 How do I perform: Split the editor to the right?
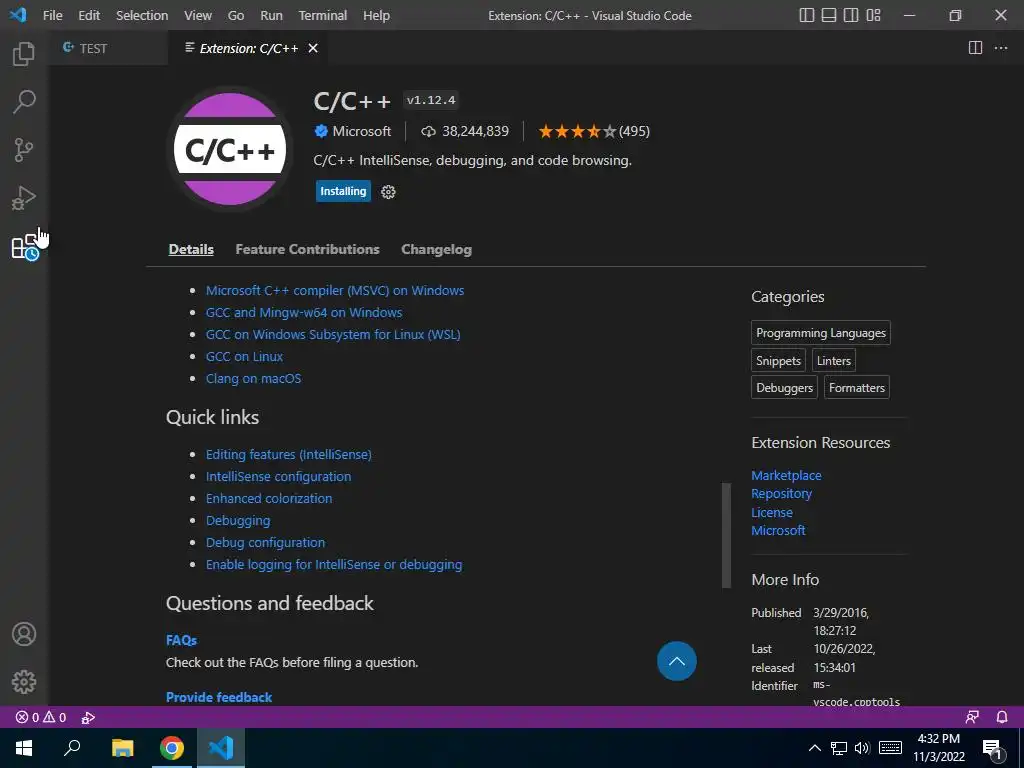coord(975,48)
